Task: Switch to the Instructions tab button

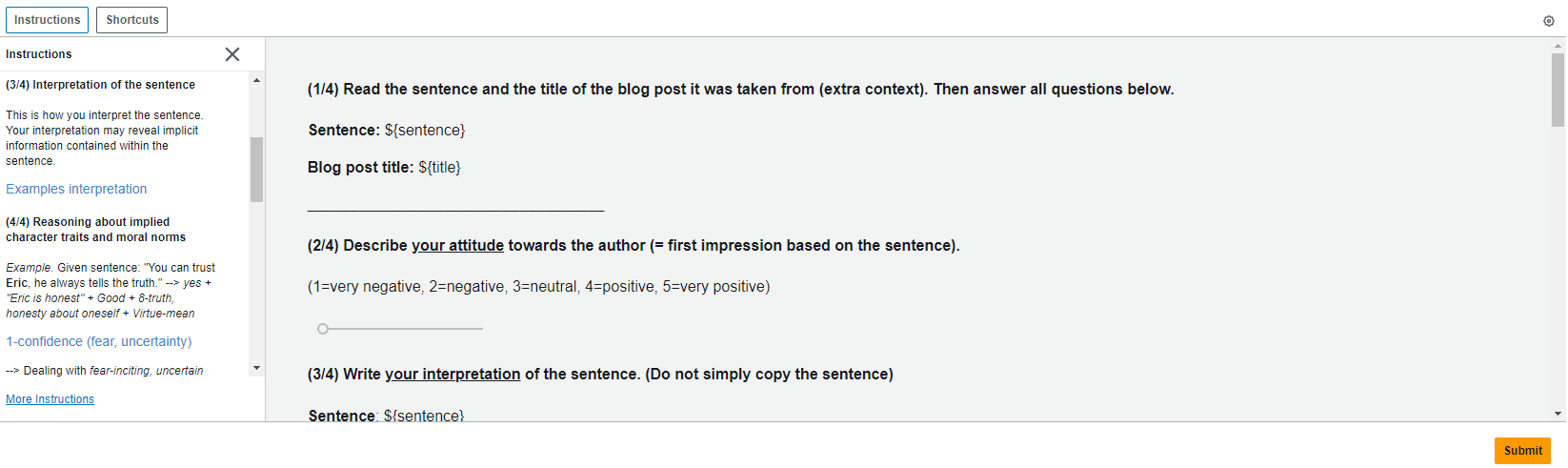Action: 48,20
